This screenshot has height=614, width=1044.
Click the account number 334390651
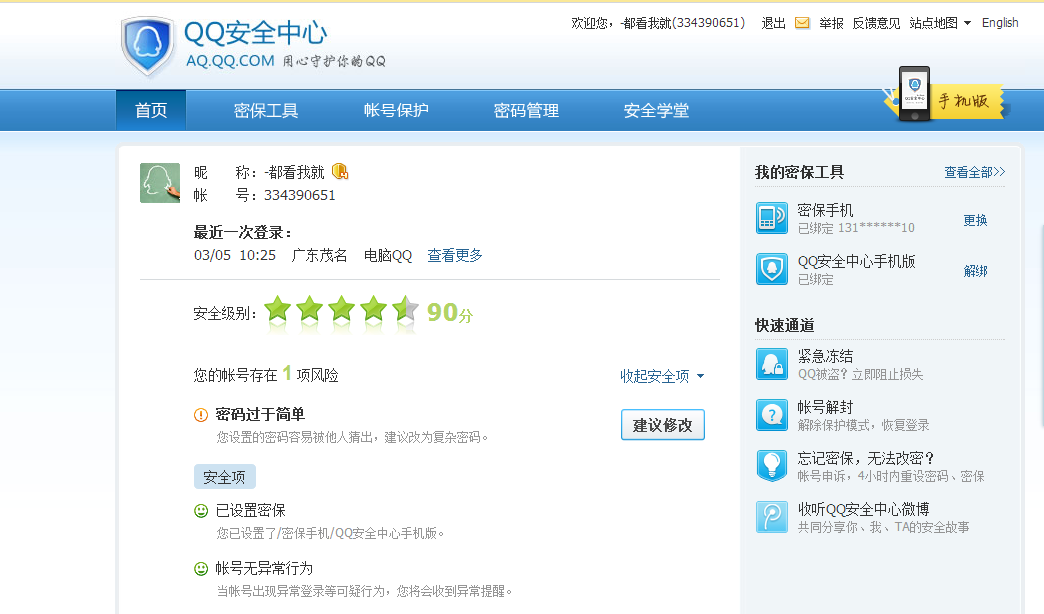click(300, 195)
